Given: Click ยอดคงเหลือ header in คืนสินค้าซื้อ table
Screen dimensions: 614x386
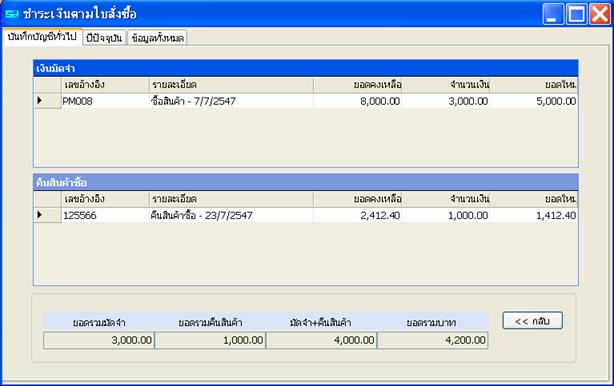Looking at the screenshot, I should [358, 199].
